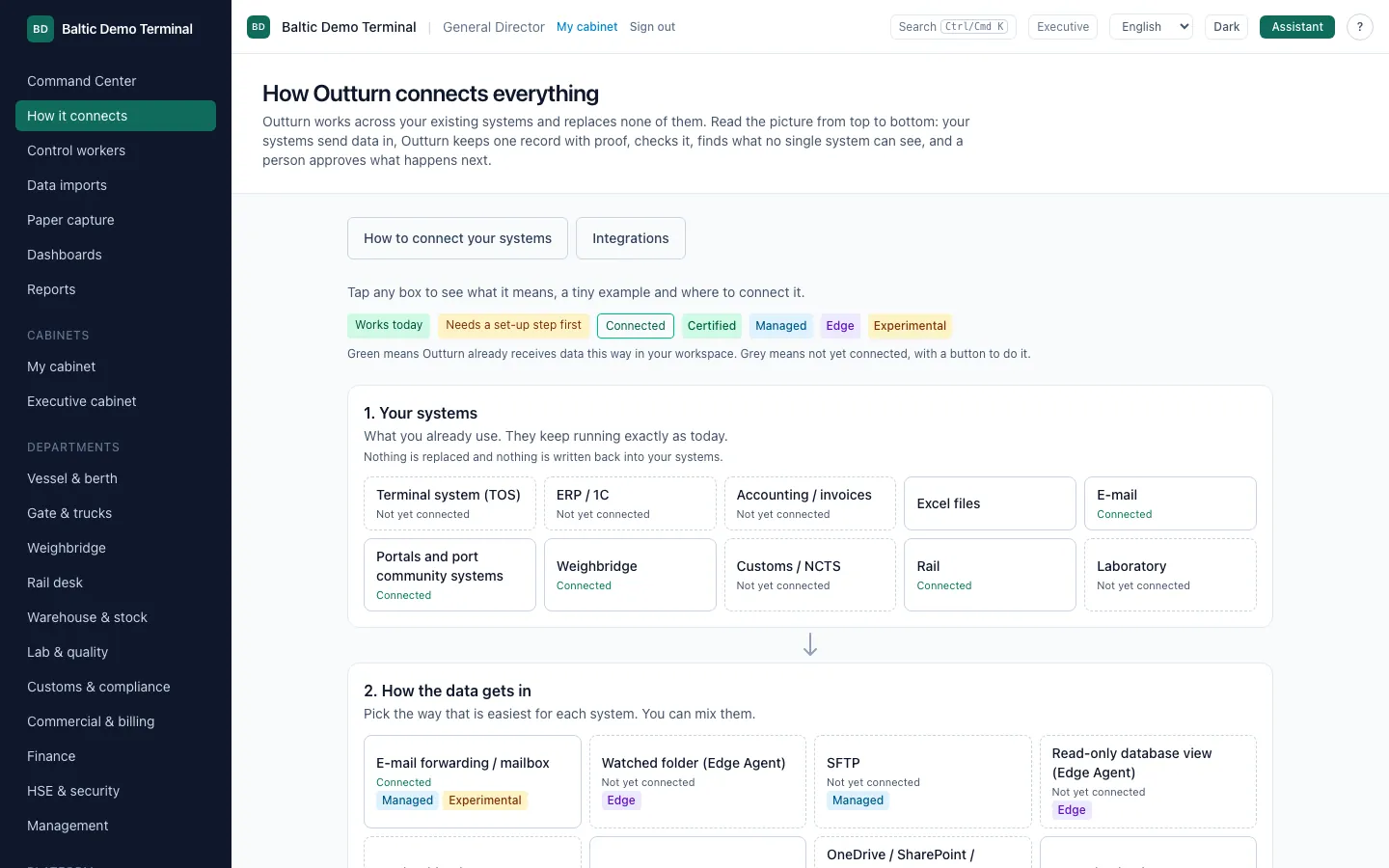1389x868 pixels.
Task: Go to Vessel & berth department
Action: (116, 478)
